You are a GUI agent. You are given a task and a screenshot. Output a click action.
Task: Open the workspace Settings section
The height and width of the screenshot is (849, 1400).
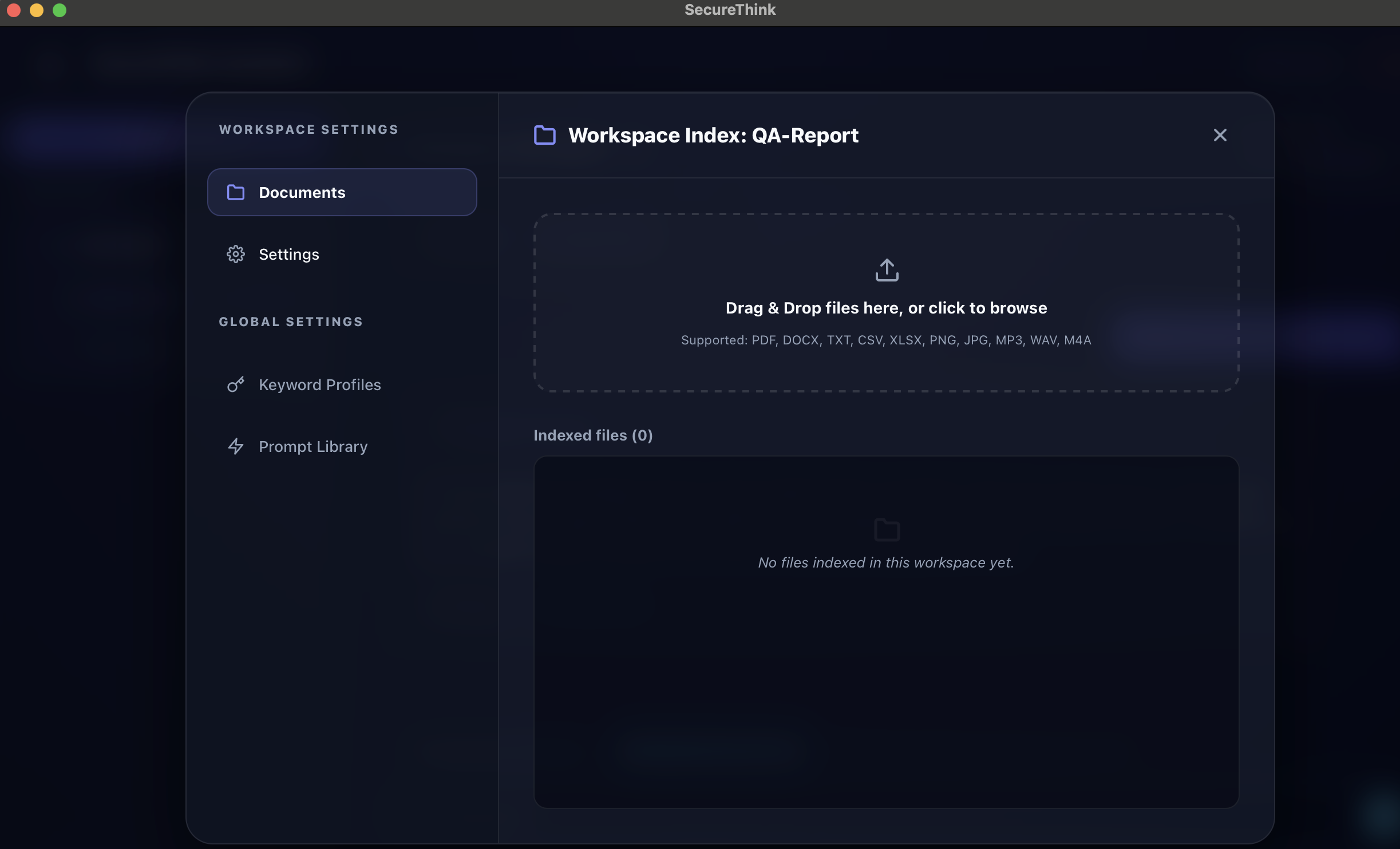(342, 254)
